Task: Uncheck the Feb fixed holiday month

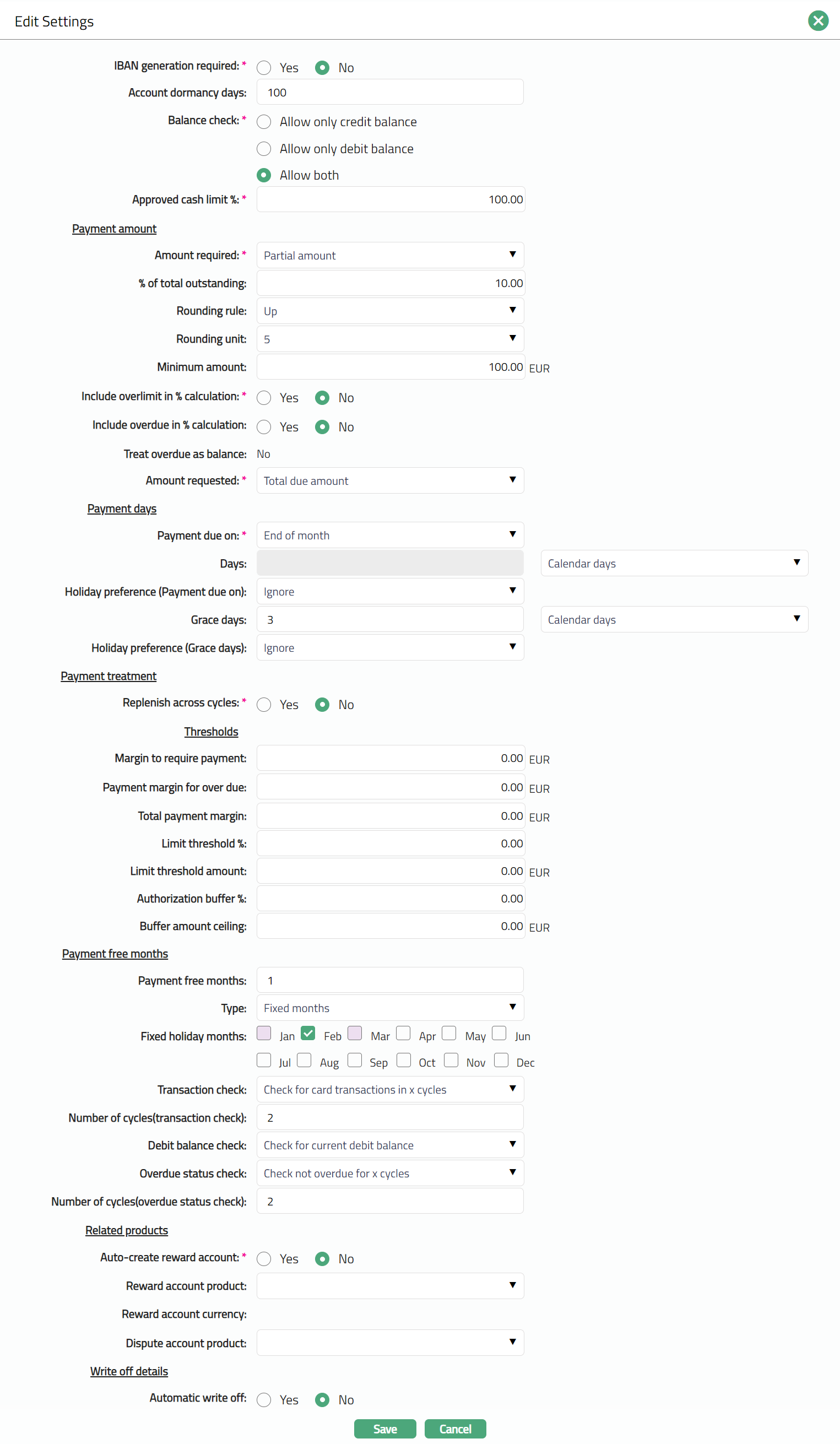Action: click(308, 1033)
